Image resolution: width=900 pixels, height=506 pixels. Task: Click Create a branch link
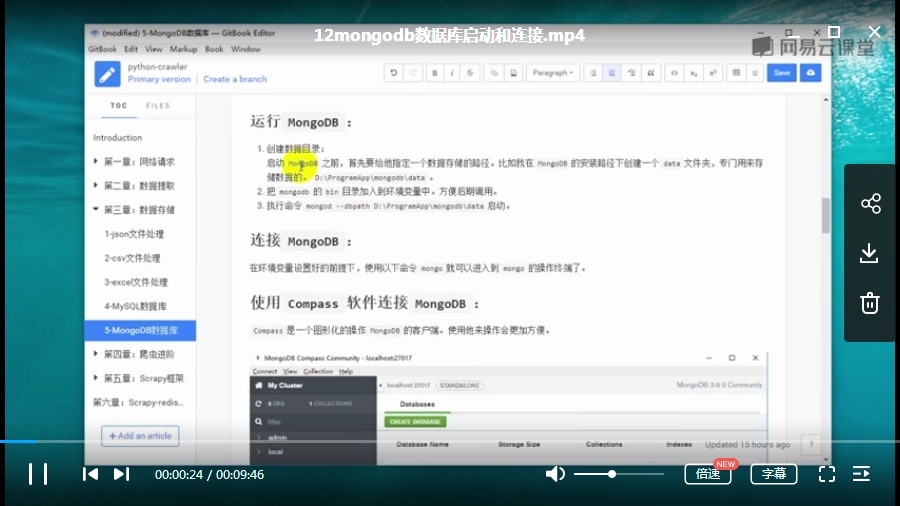point(235,79)
